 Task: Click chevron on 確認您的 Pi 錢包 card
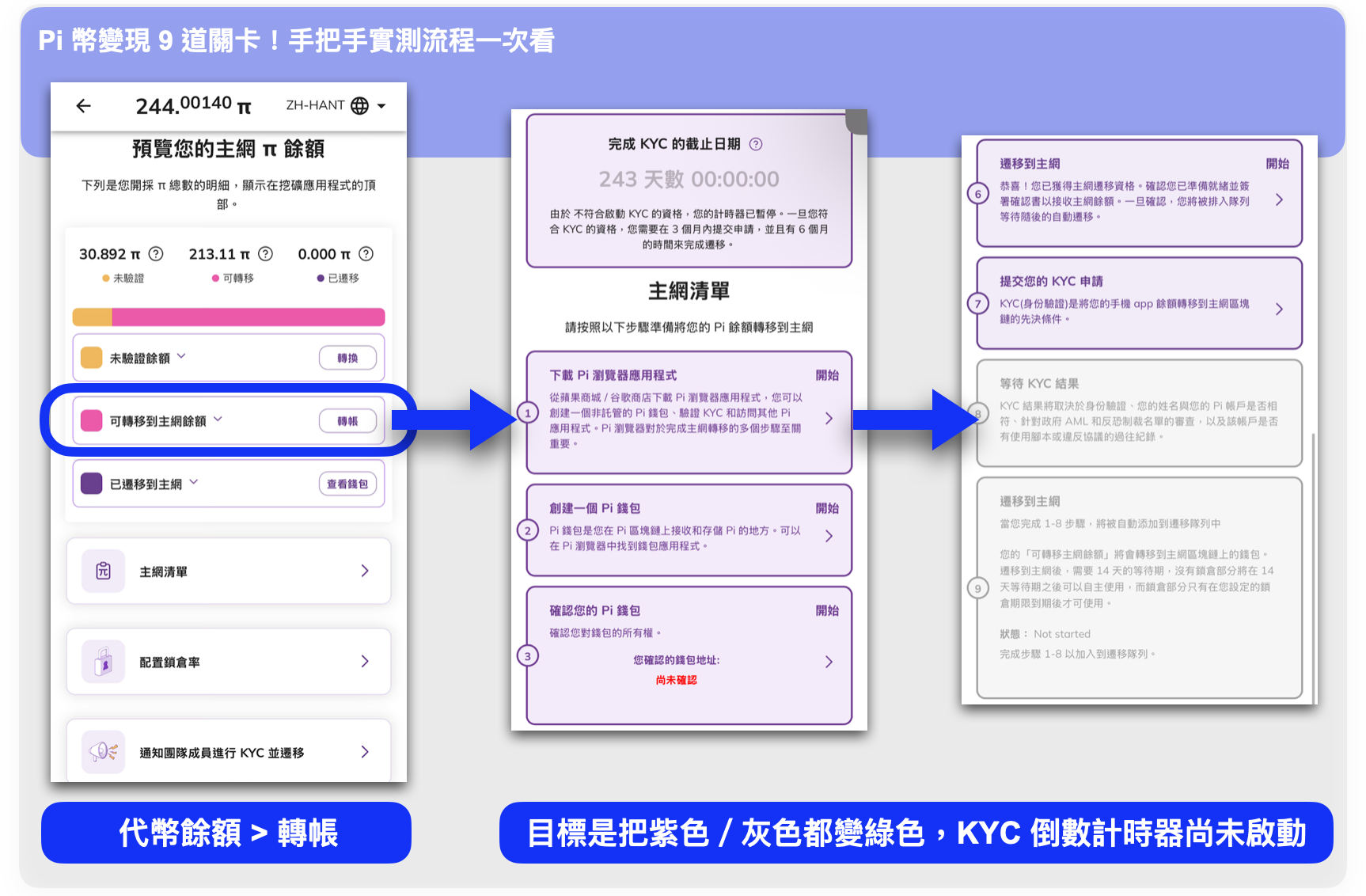point(829,662)
